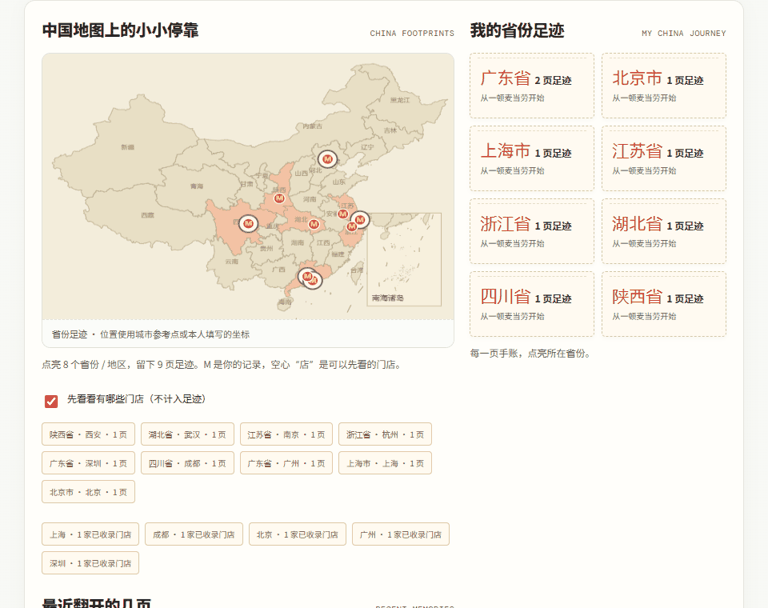Click the 广西 label on the map

(278, 269)
